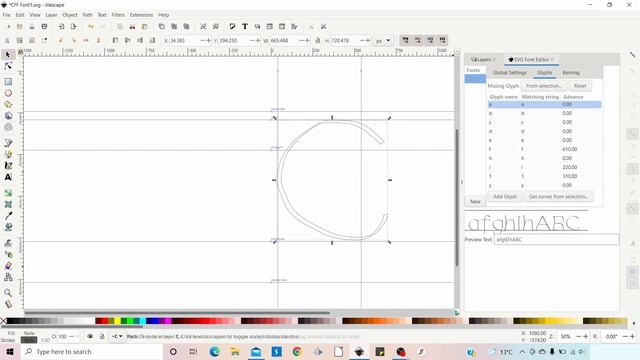Click the New font button
This screenshot has height=360, width=640.
tap(475, 201)
